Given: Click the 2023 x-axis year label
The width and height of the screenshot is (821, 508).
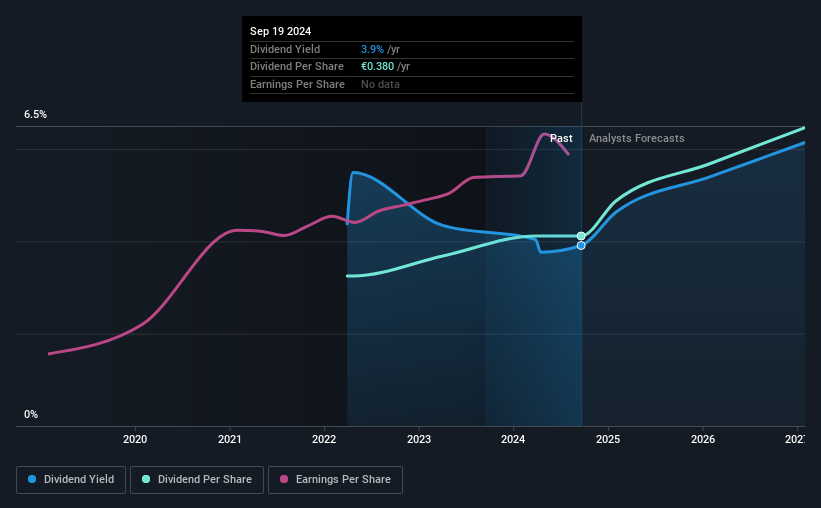Looking at the screenshot, I should (419, 439).
